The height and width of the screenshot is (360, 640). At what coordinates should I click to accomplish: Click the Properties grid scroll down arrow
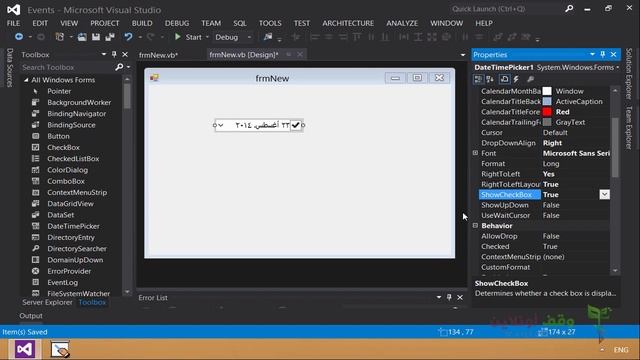(615, 271)
